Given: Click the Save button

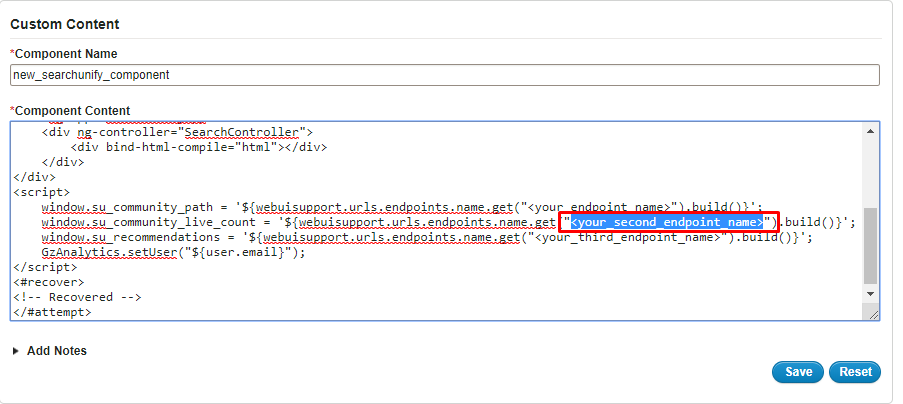Looking at the screenshot, I should (798, 372).
